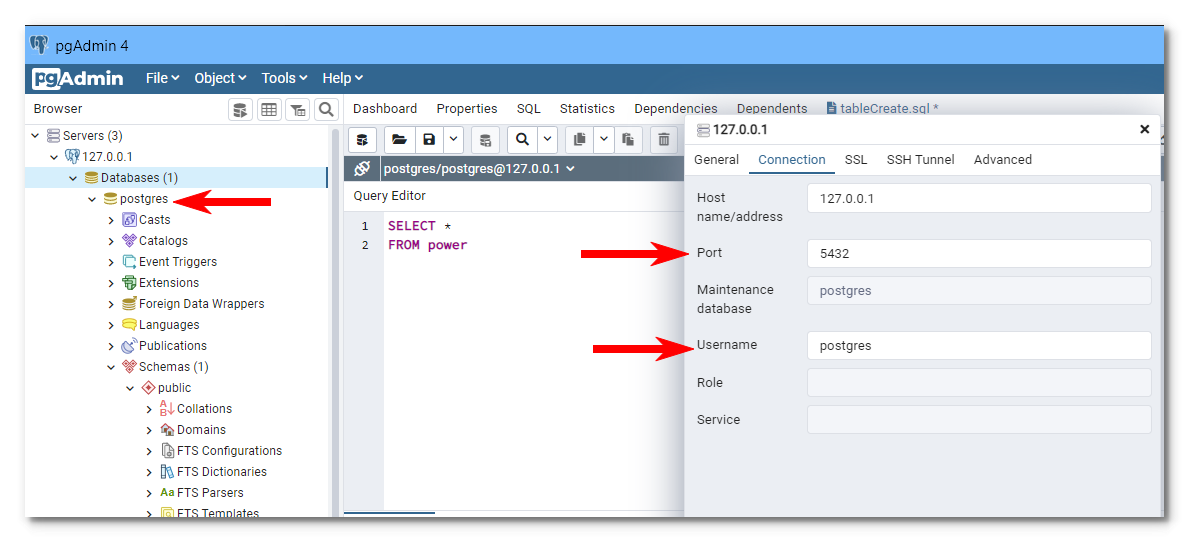
Task: Open the Help menu
Action: pos(343,78)
